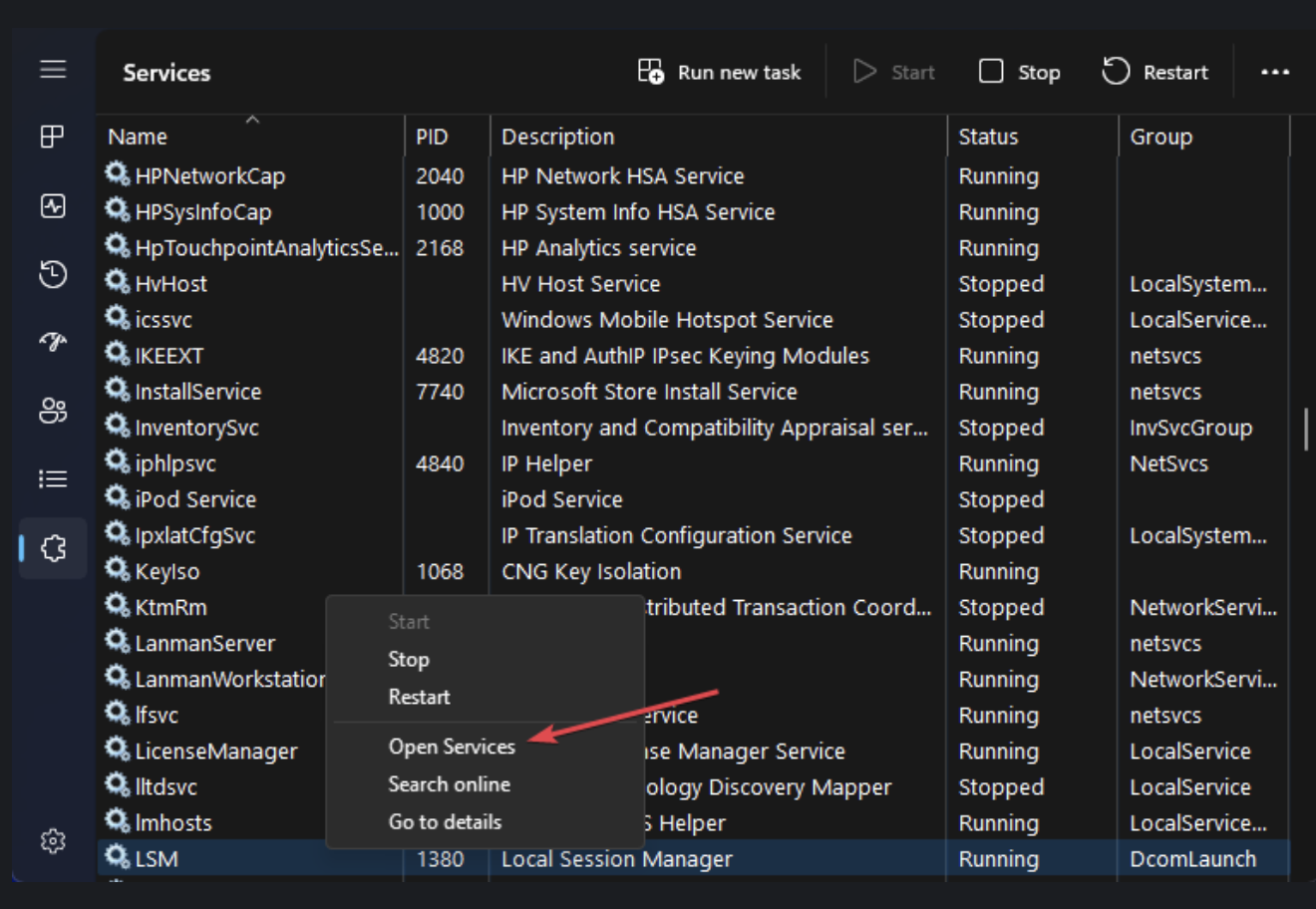Click Stopped status of HvHost row
The width and height of the screenshot is (1316, 909).
click(x=1001, y=284)
